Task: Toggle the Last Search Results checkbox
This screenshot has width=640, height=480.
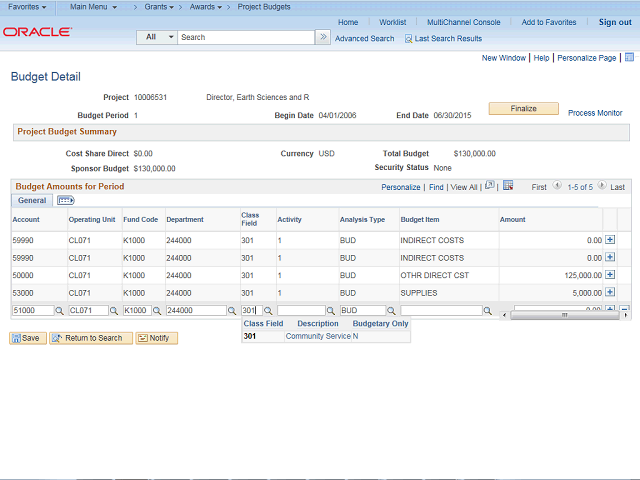Action: coord(408,38)
